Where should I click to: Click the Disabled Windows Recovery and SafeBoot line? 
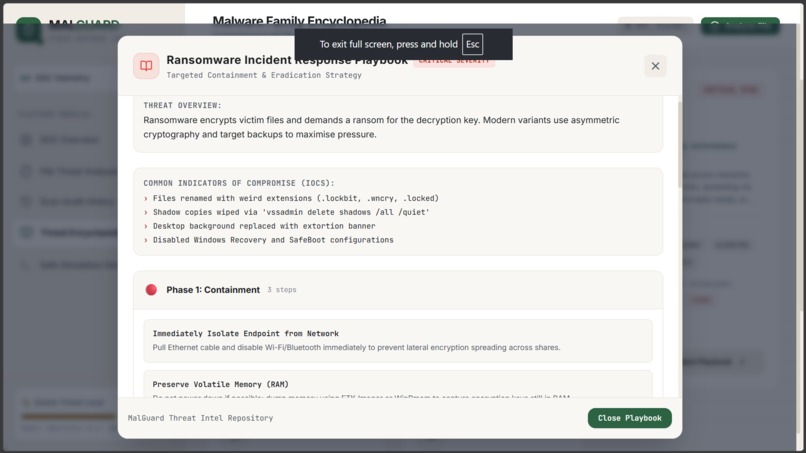point(273,240)
